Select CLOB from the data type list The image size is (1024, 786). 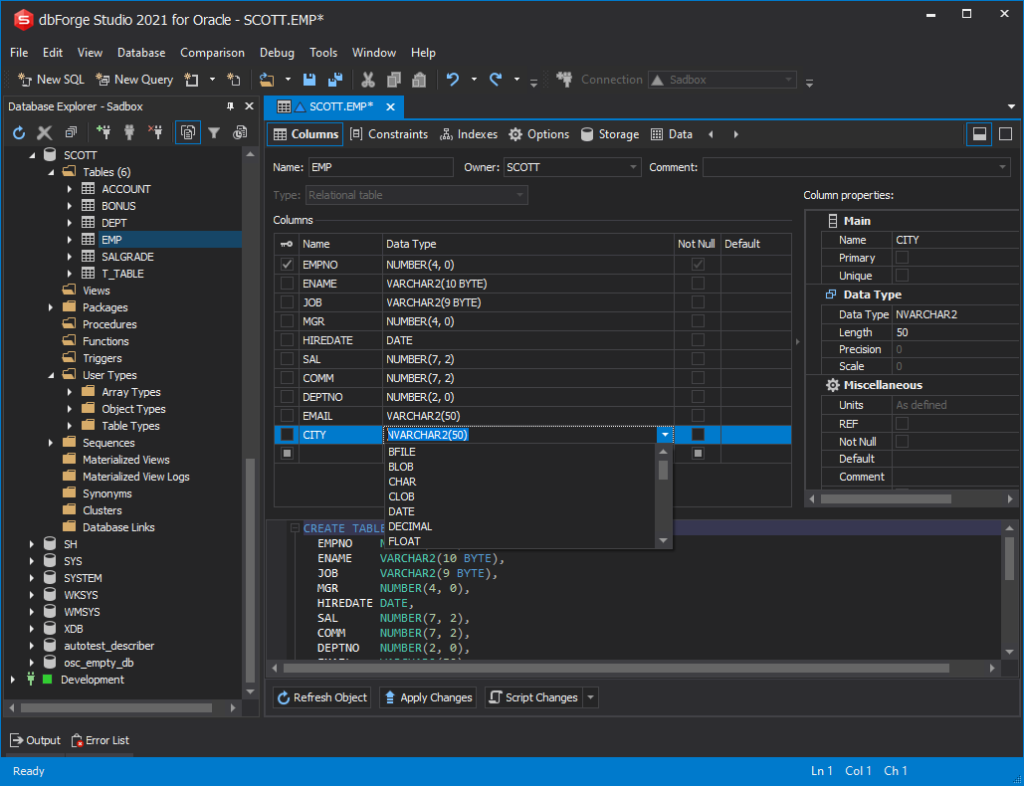401,496
